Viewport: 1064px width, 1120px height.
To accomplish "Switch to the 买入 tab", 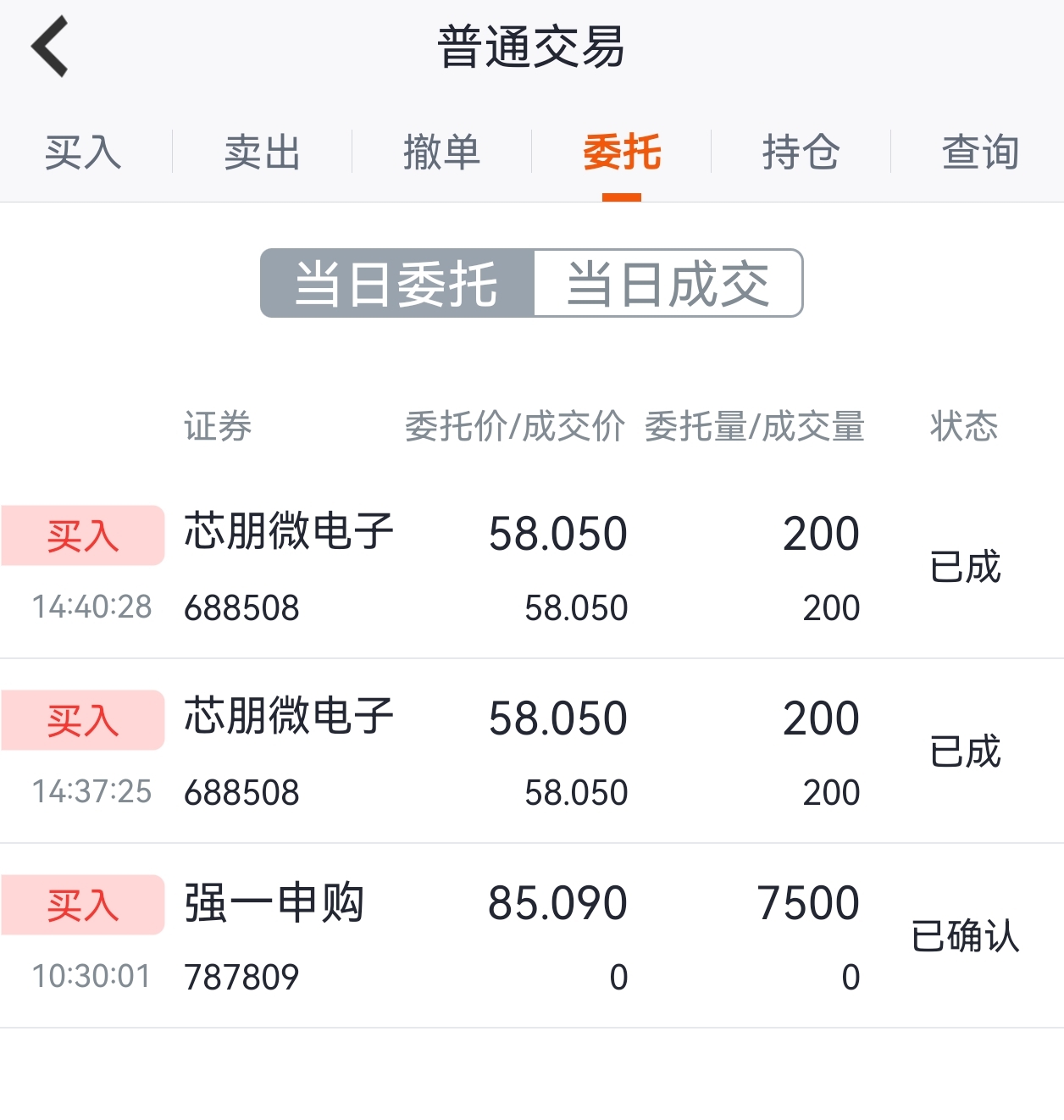I will click(83, 153).
